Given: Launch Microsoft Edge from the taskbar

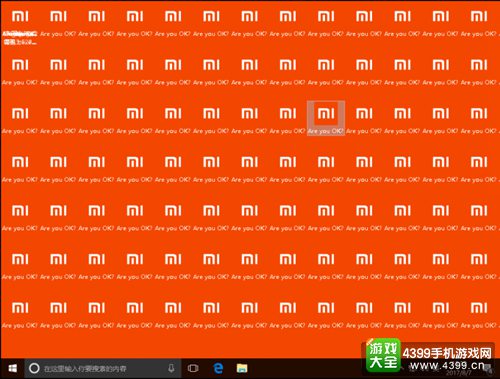Looking at the screenshot, I should tap(218, 368).
